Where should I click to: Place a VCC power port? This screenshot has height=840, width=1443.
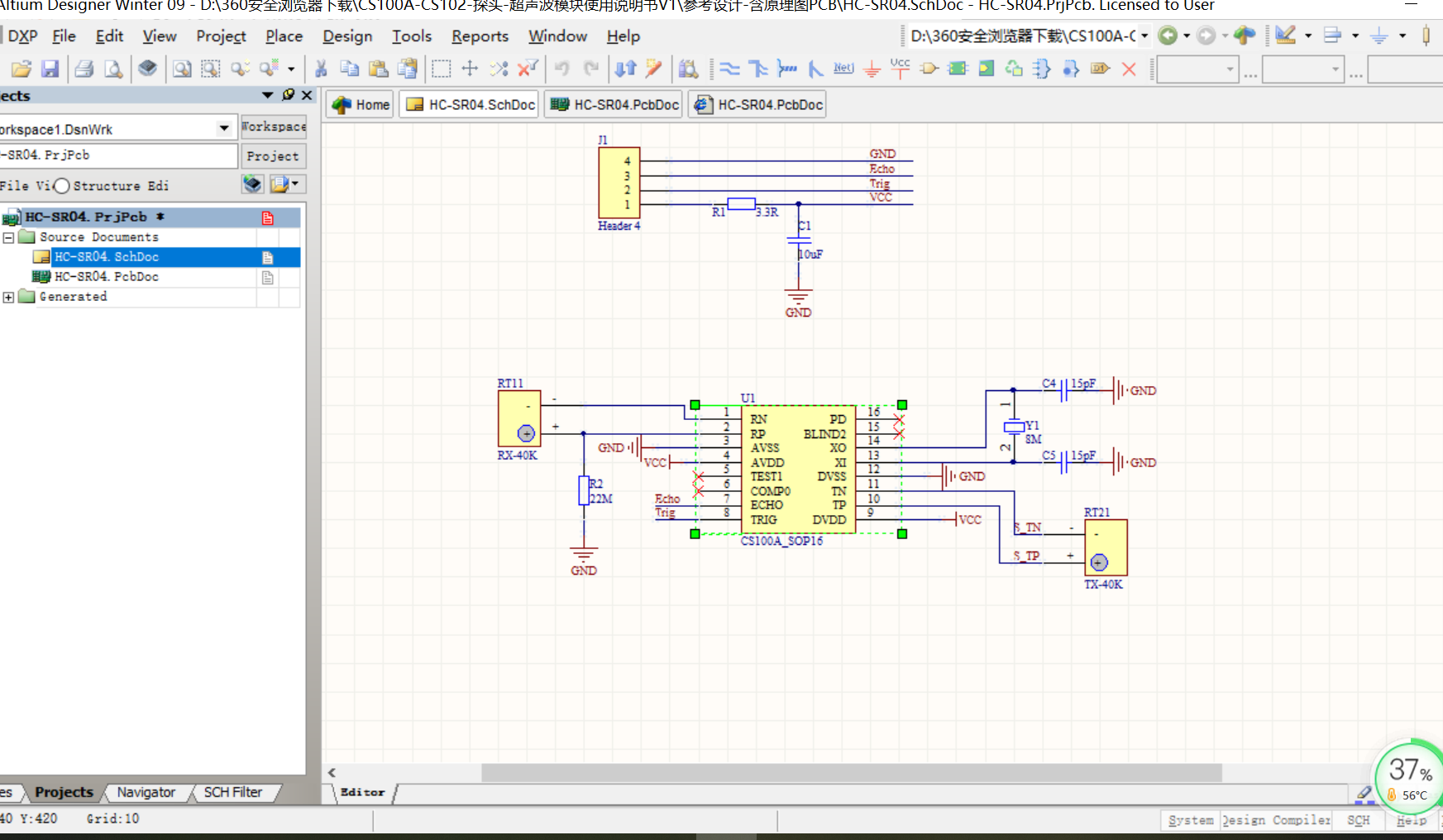(900, 69)
